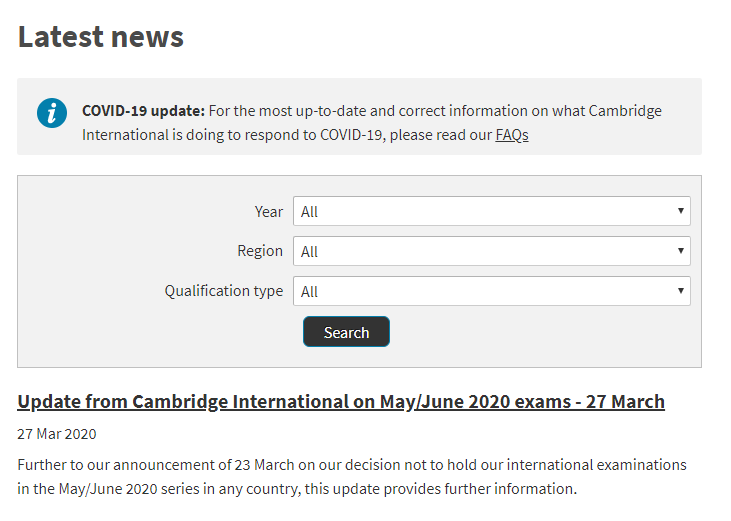Open the Qualification type dropdown
Image resolution: width=731 pixels, height=521 pixels.
point(490,291)
